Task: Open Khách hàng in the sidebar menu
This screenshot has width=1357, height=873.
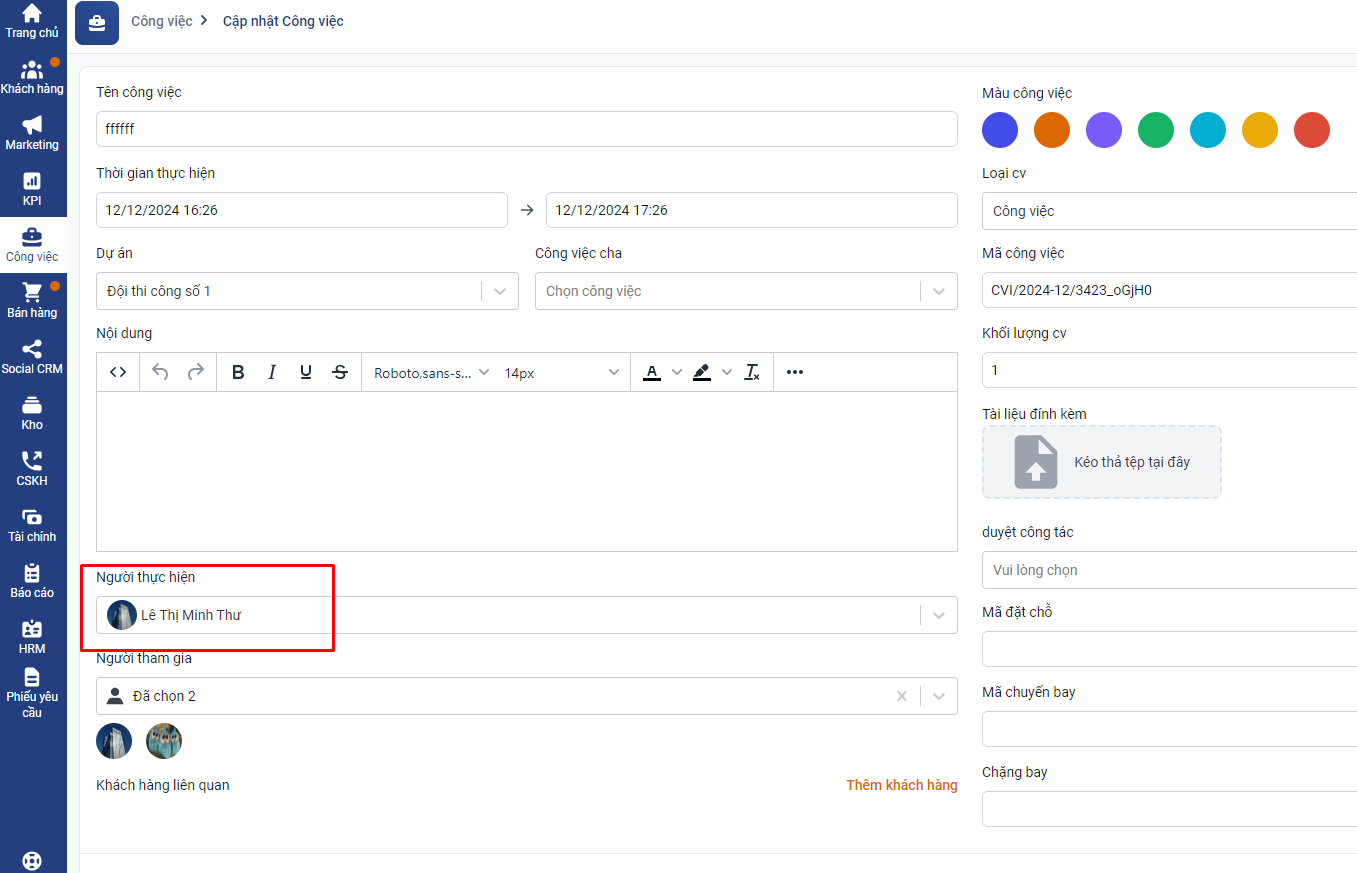Action: click(x=32, y=76)
